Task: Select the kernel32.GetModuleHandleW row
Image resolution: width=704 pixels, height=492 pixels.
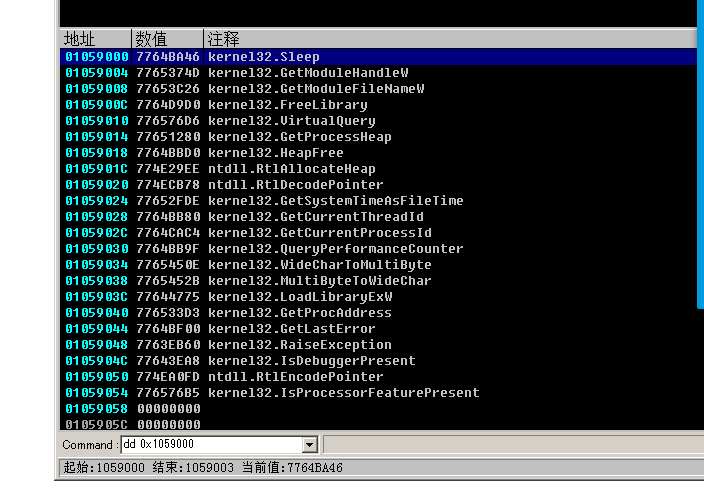Action: click(378, 73)
